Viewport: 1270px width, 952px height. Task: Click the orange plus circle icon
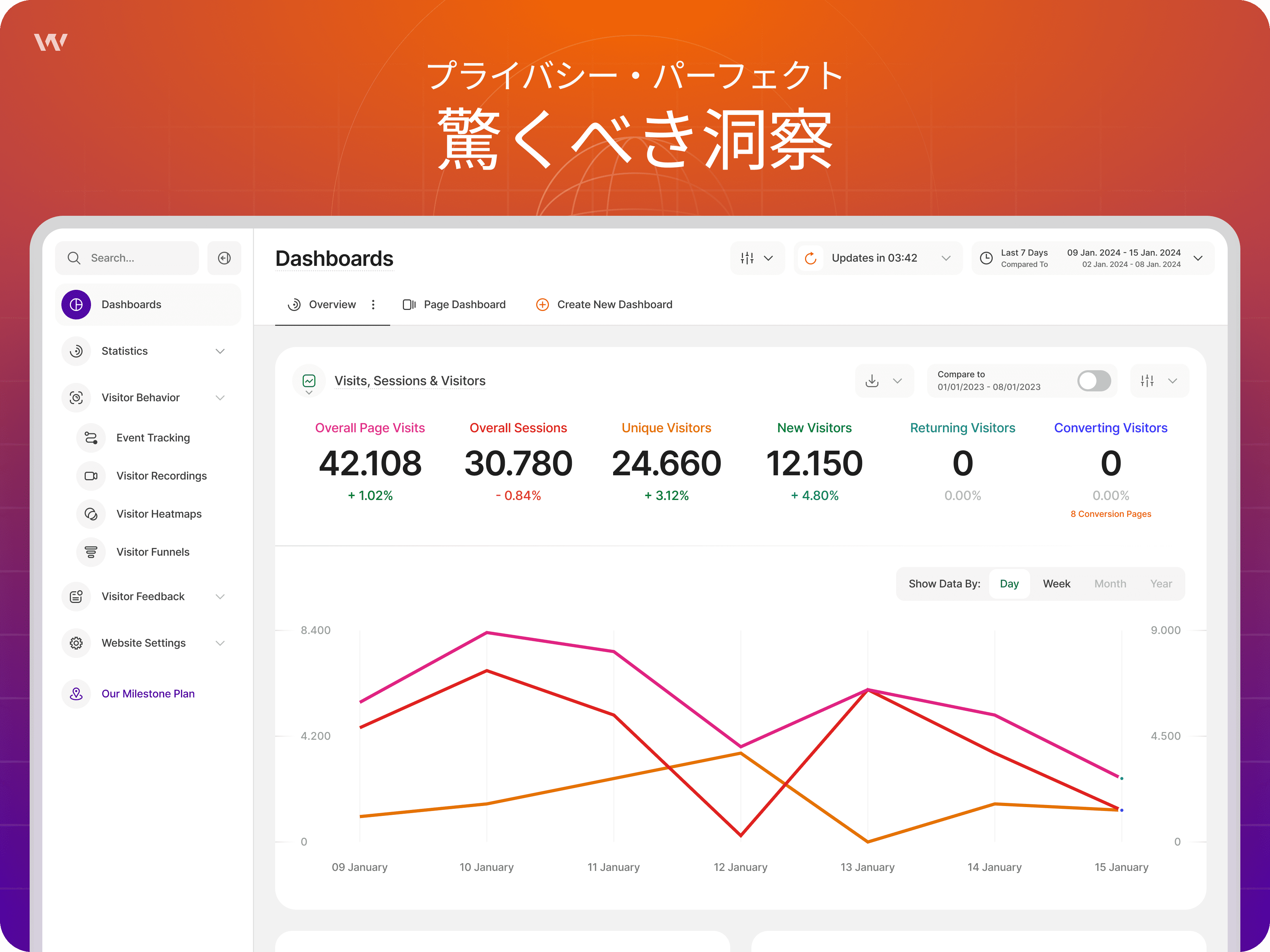pyautogui.click(x=543, y=305)
